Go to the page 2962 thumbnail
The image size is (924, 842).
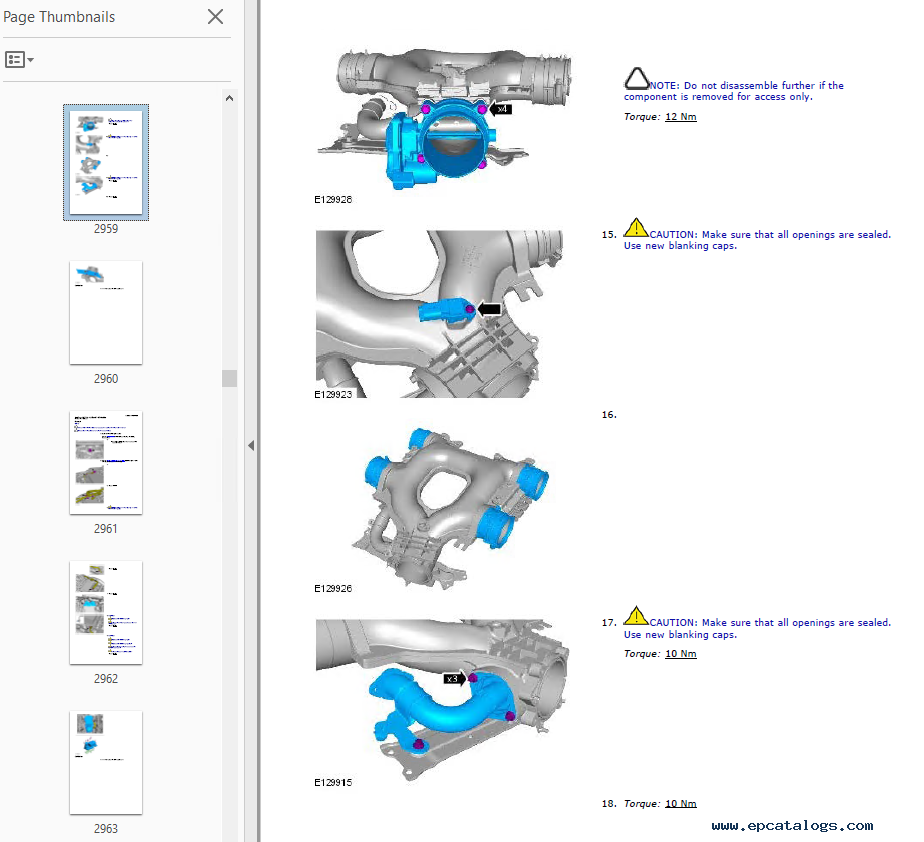tap(106, 612)
